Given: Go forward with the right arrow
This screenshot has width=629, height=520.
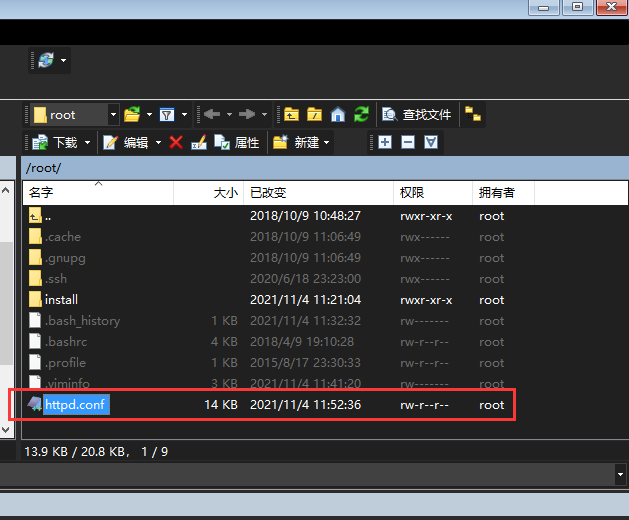Looking at the screenshot, I should (x=247, y=115).
